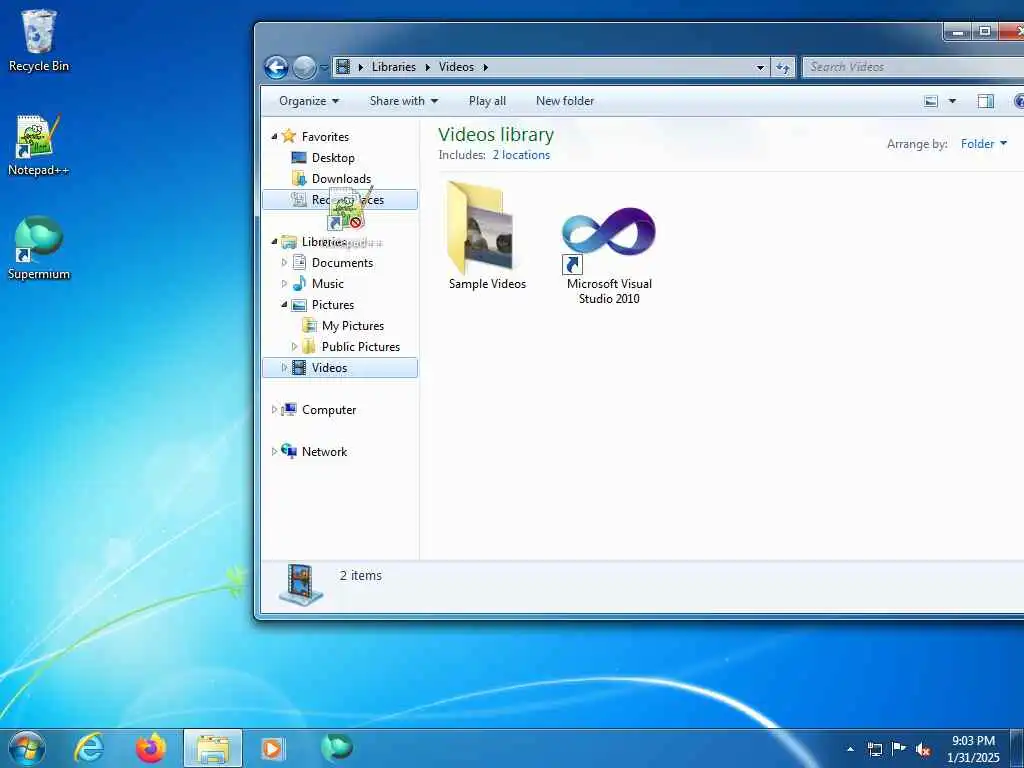This screenshot has width=1024, height=768.
Task: Click the muted volume tray icon
Action: click(x=923, y=750)
